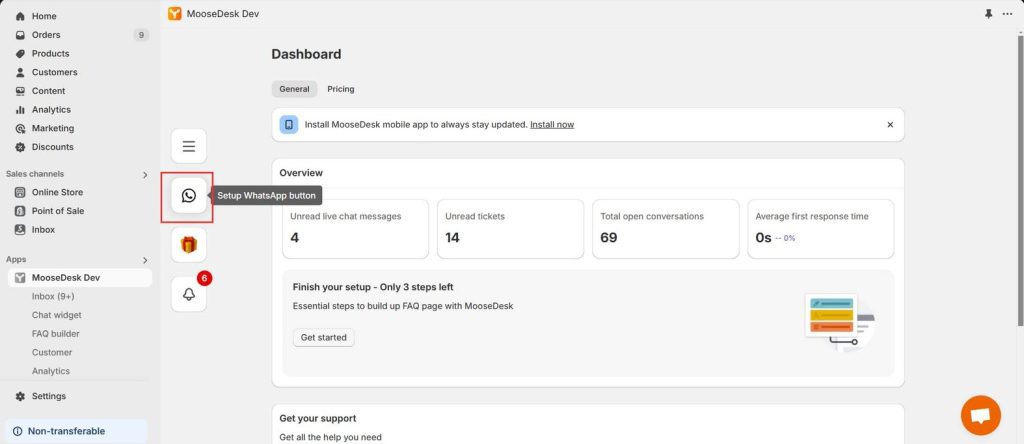Open the gift box rewards icon
Image resolution: width=1024 pixels, height=444 pixels.
[189, 245]
